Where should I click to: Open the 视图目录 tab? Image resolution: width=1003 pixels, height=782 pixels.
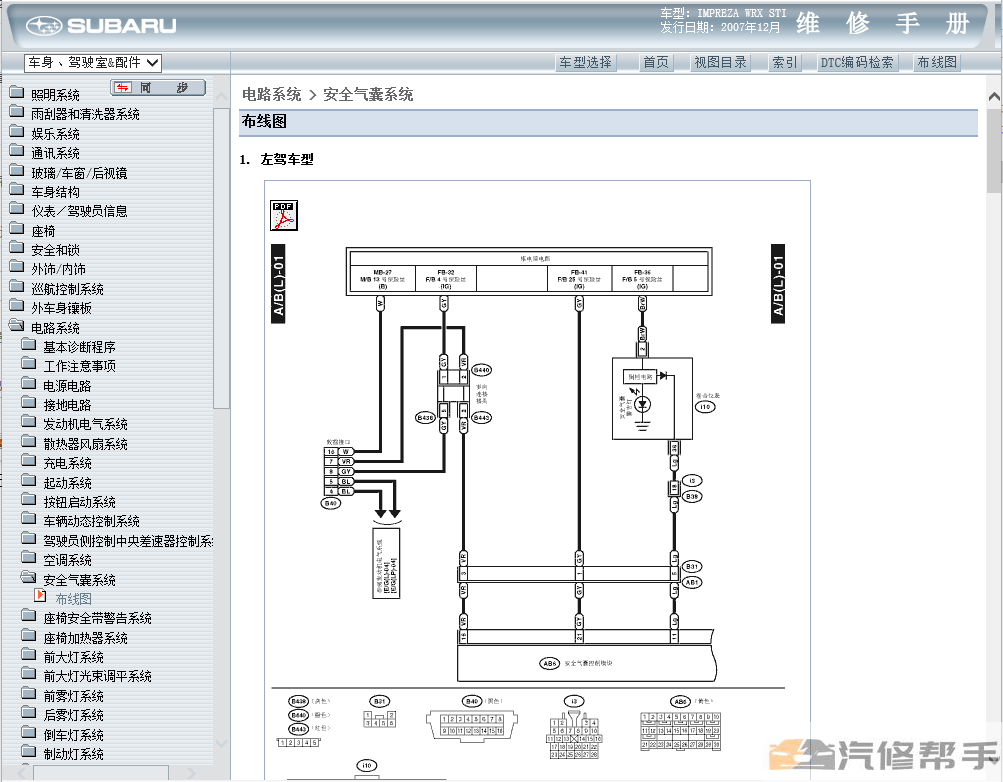[720, 62]
